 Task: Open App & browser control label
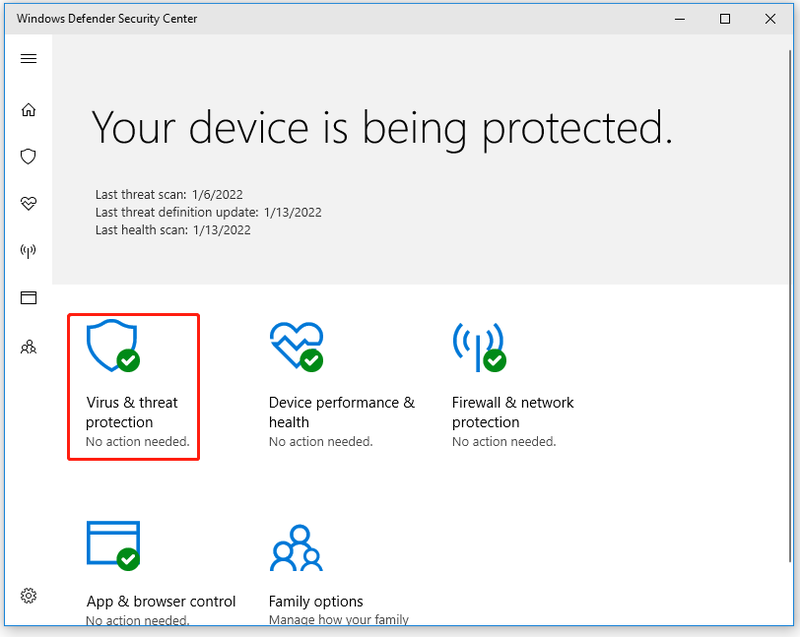[x=161, y=601]
